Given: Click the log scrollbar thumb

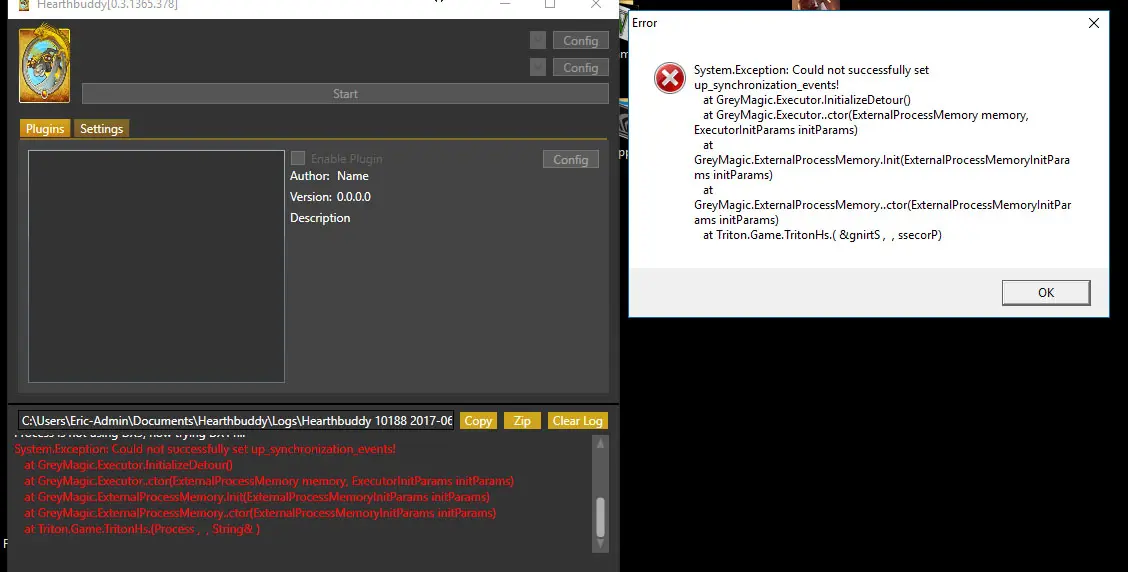Looking at the screenshot, I should (600, 517).
